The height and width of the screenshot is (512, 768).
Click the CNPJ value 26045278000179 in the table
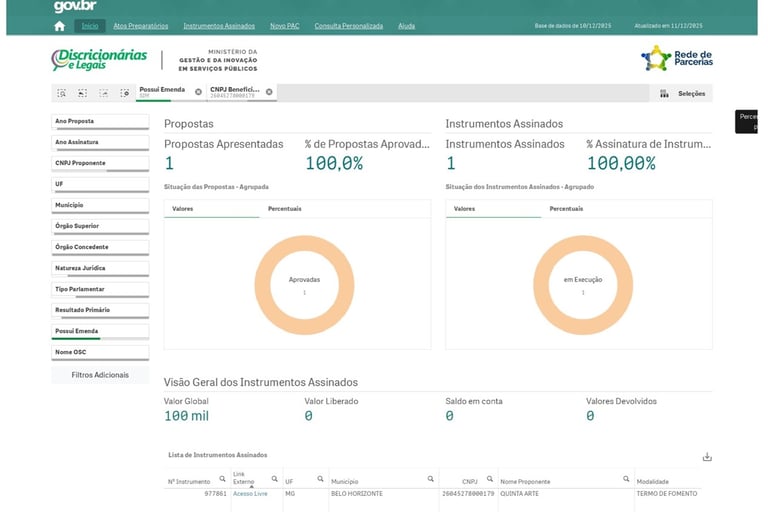(468, 494)
